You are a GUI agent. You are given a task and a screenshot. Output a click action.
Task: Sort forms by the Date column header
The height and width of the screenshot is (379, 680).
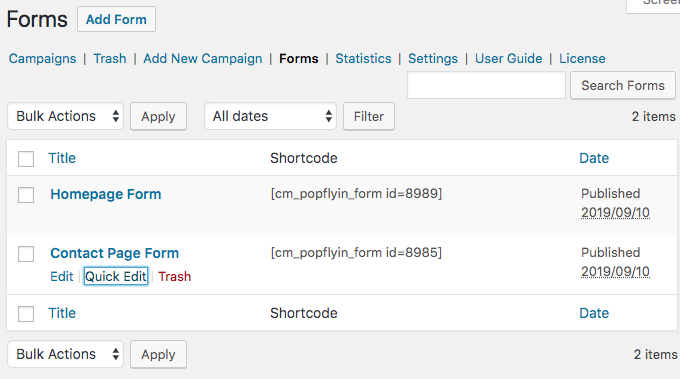pos(594,158)
